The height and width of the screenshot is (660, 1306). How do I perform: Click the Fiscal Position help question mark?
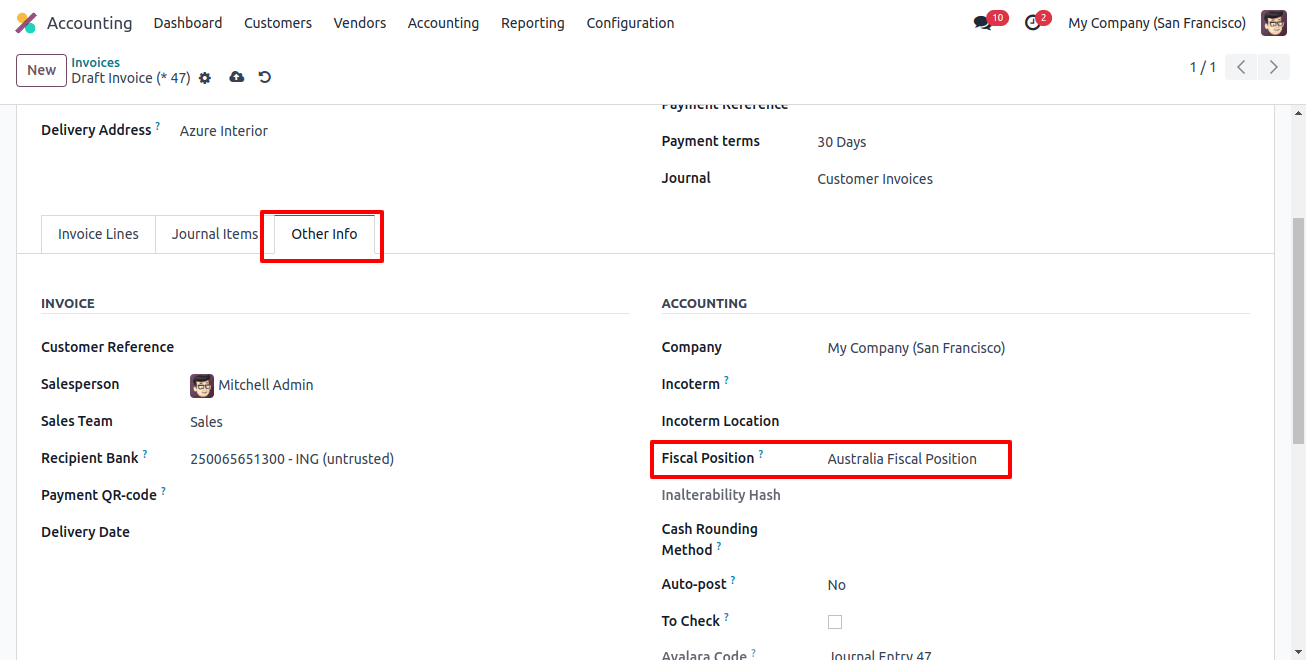tap(761, 454)
